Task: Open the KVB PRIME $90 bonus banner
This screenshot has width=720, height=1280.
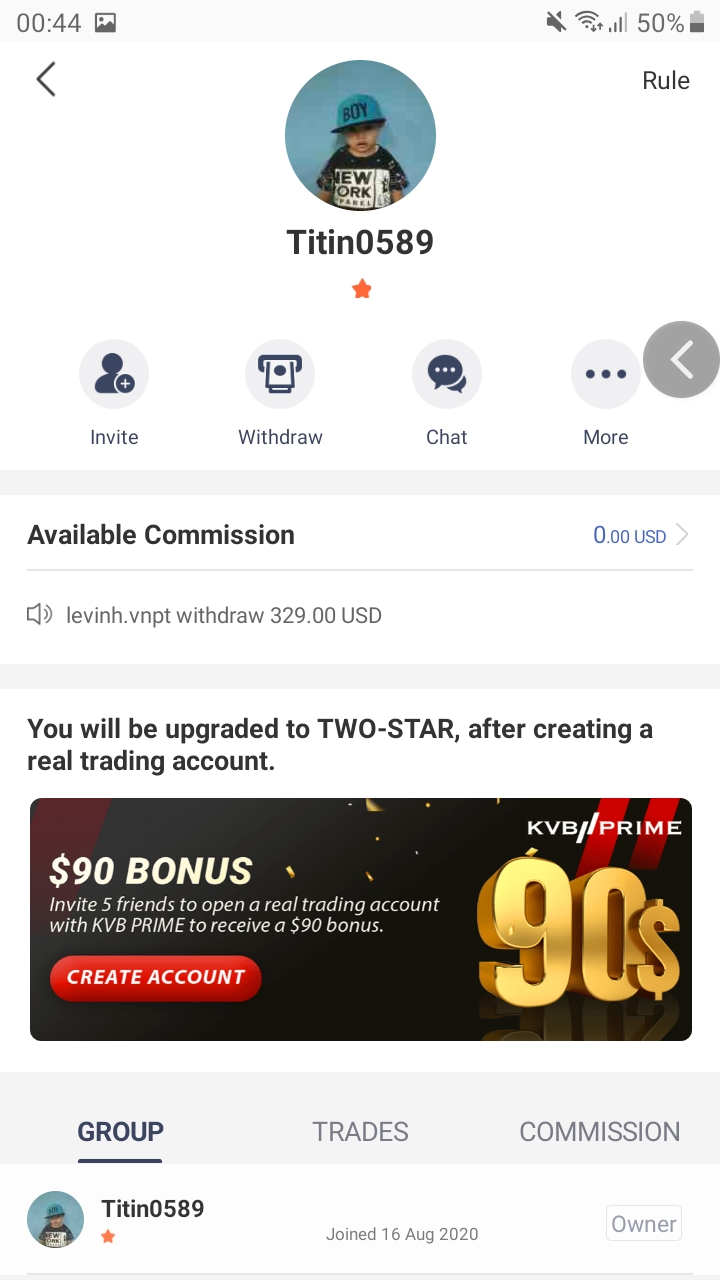Action: (361, 919)
